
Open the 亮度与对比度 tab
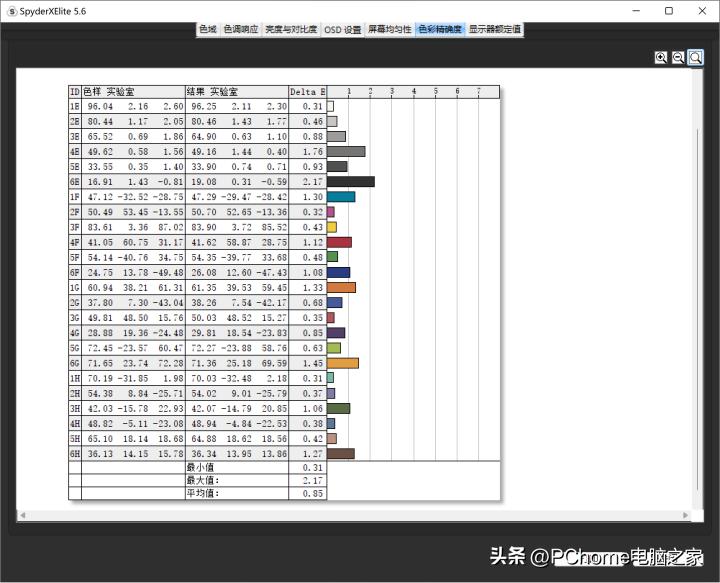(291, 29)
